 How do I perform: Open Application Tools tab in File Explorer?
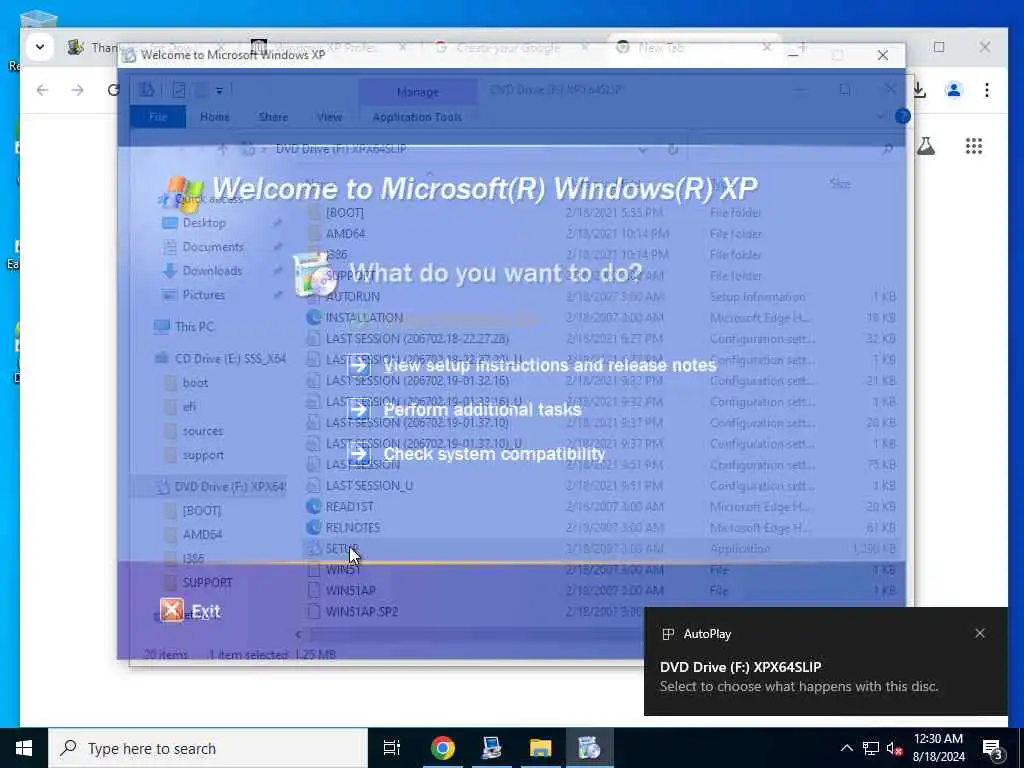(417, 117)
